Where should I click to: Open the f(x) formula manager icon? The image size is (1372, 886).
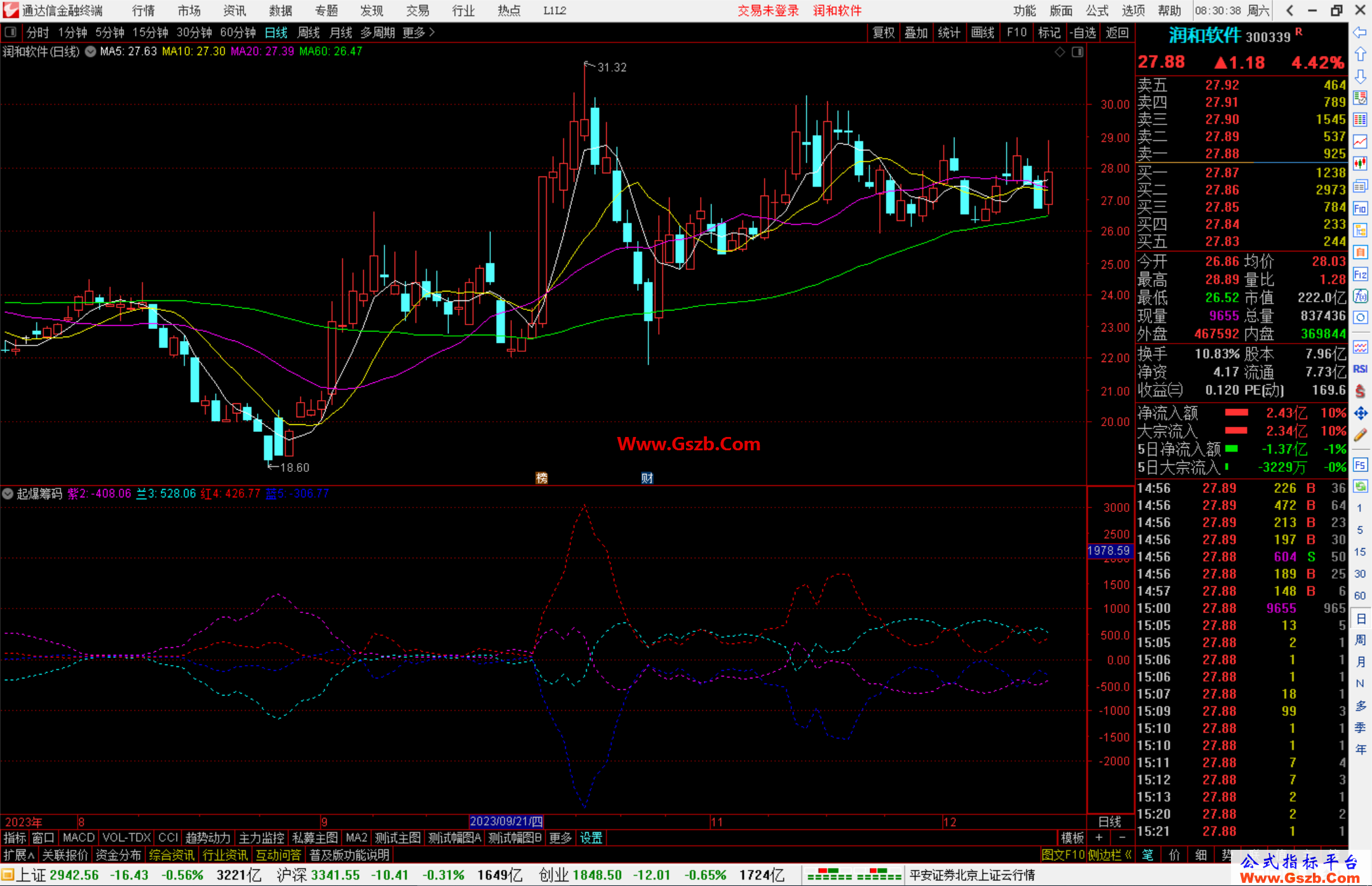tap(1360, 296)
